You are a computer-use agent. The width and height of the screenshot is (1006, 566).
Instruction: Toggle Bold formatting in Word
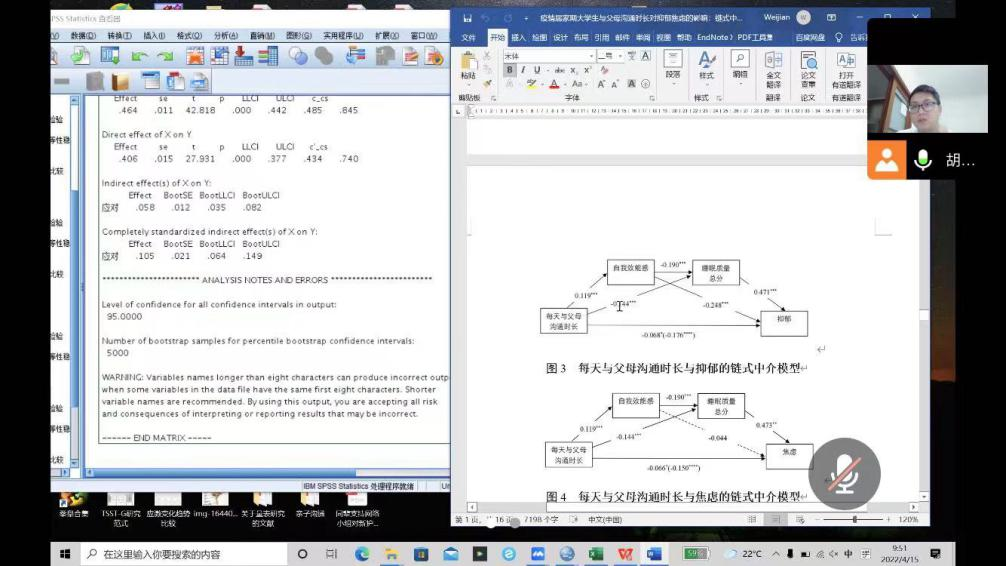[x=510, y=70]
